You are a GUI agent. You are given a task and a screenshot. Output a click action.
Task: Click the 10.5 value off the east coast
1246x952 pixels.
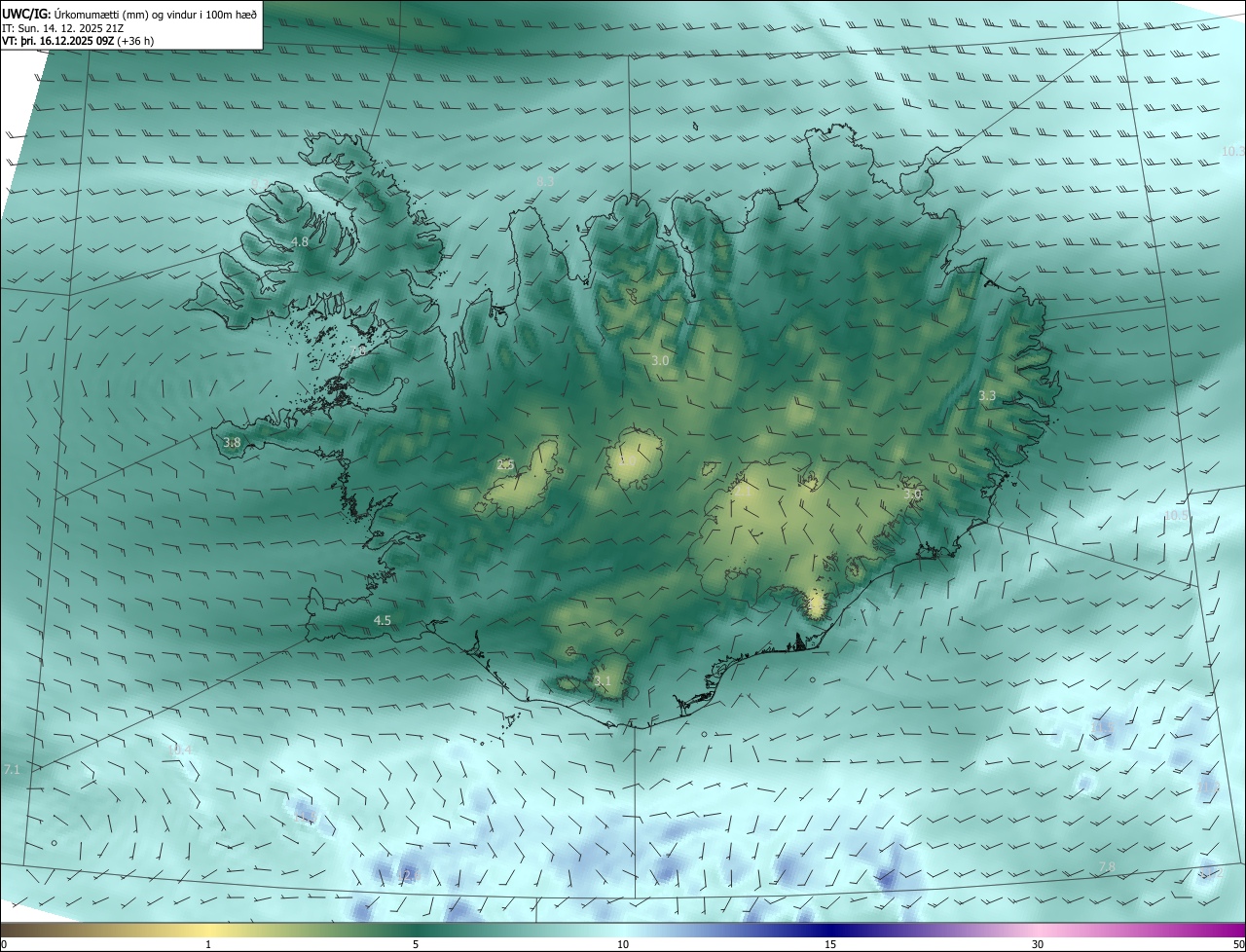tap(1176, 516)
